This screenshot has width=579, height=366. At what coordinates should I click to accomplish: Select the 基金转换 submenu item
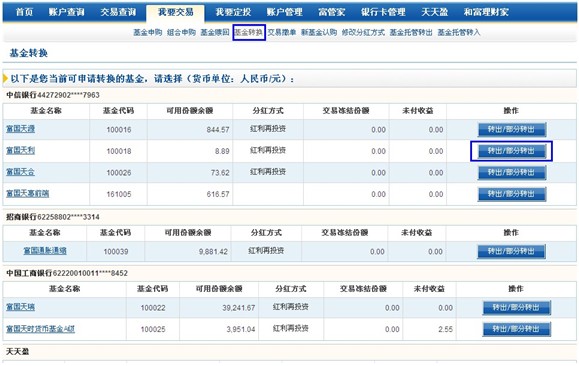pos(249,33)
